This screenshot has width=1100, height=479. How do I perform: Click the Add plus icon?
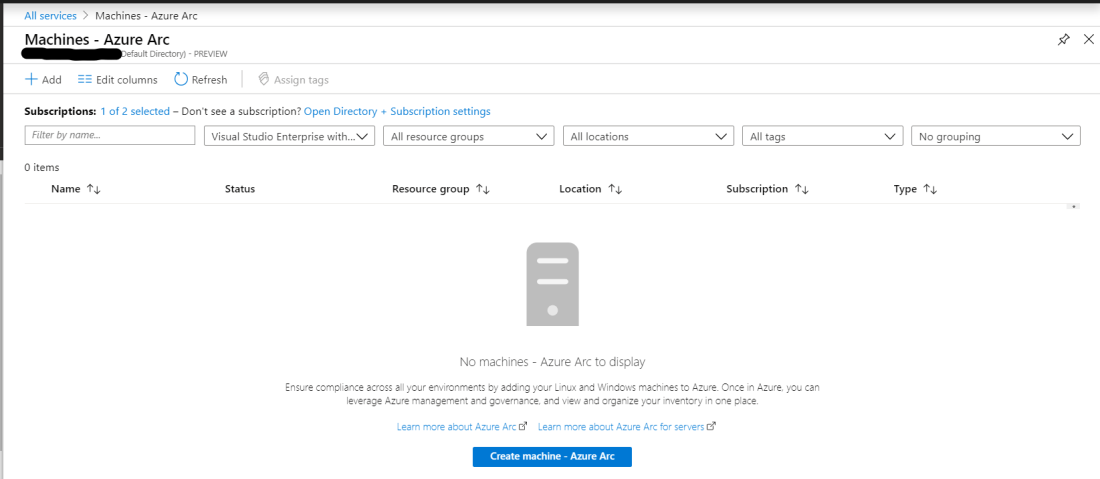click(x=31, y=80)
